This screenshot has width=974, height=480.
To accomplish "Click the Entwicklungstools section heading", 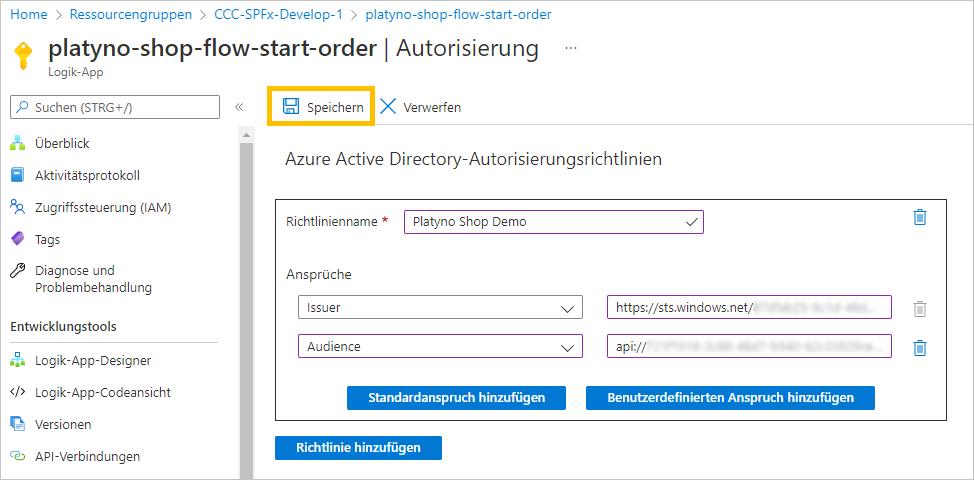I will [x=63, y=327].
